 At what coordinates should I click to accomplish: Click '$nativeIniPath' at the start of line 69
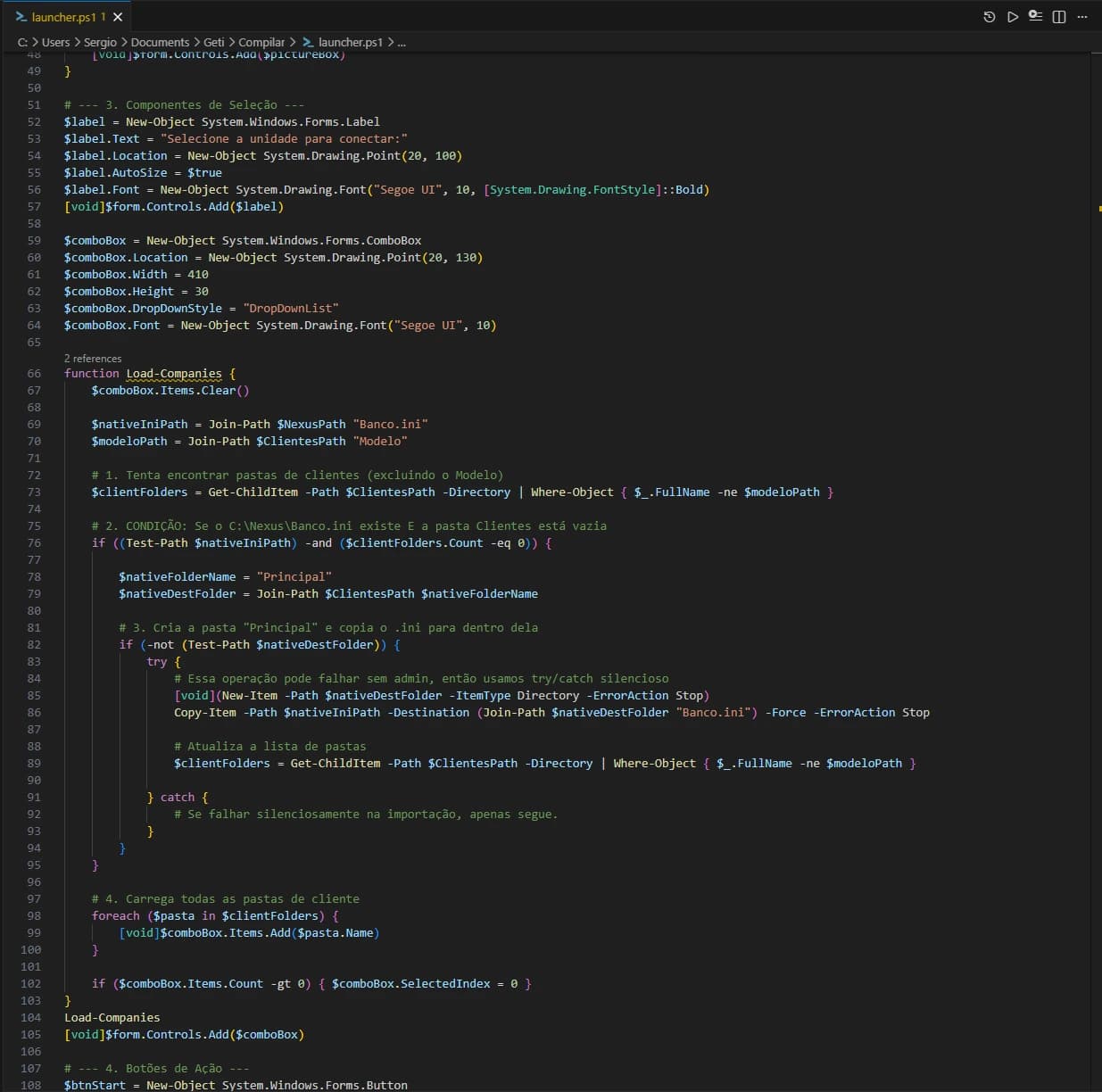tap(140, 424)
